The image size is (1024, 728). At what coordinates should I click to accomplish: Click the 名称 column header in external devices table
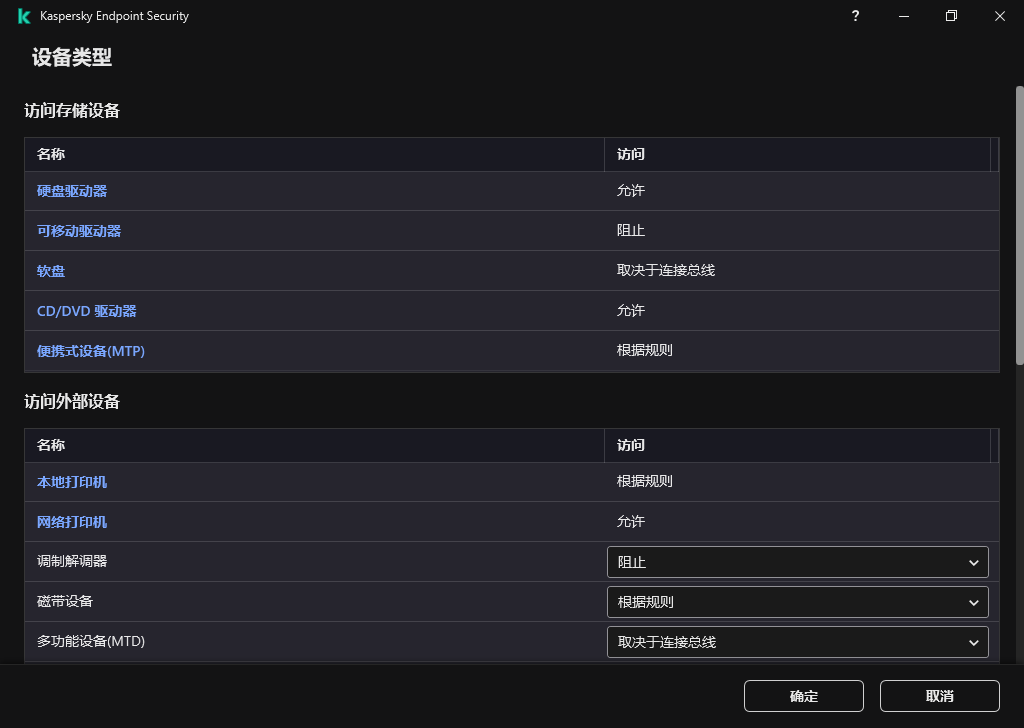point(51,445)
